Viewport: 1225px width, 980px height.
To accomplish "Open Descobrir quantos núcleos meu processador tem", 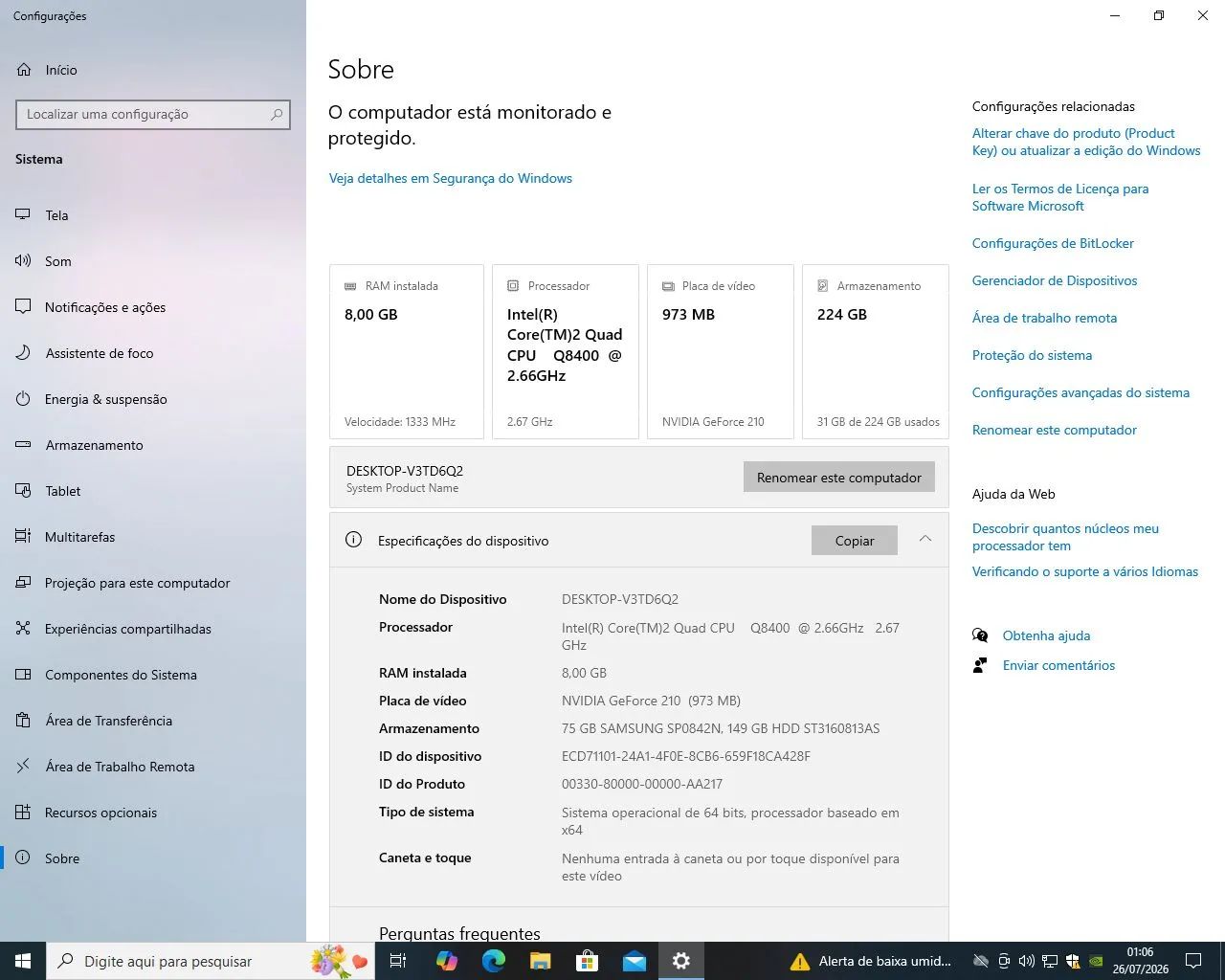I will (x=1065, y=537).
